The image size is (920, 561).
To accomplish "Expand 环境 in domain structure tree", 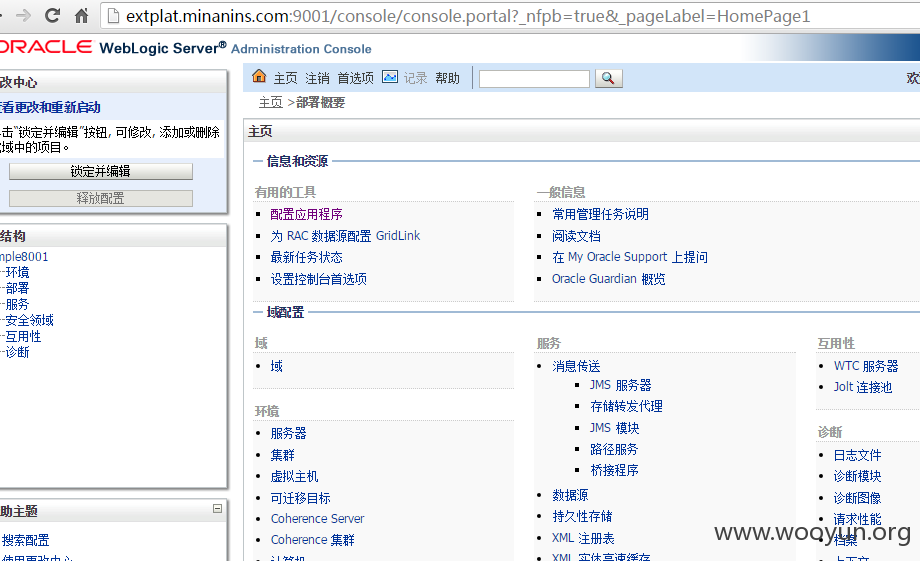I will (x=17, y=272).
